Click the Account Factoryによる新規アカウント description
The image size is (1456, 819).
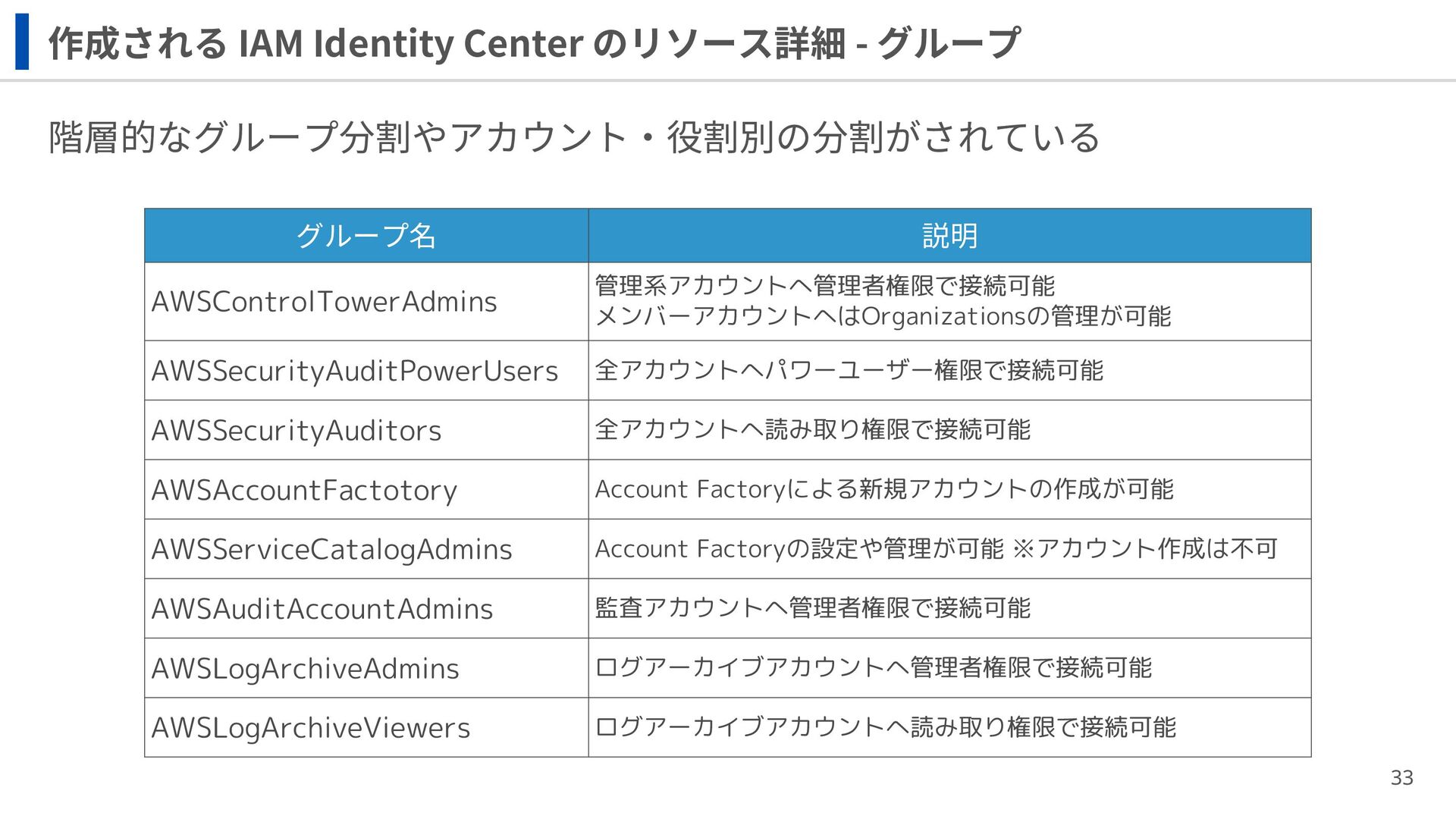(x=883, y=489)
